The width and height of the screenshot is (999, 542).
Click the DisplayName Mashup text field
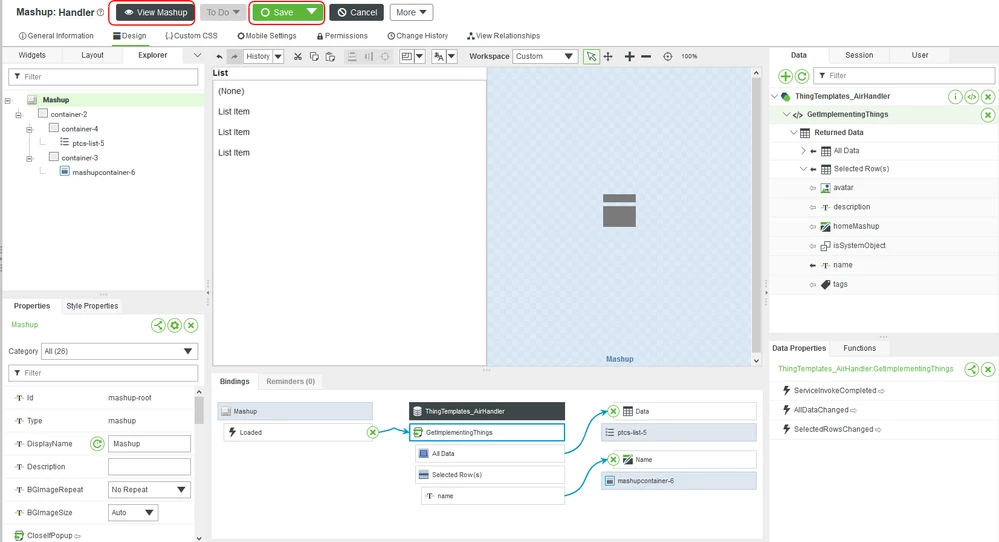tap(149, 444)
